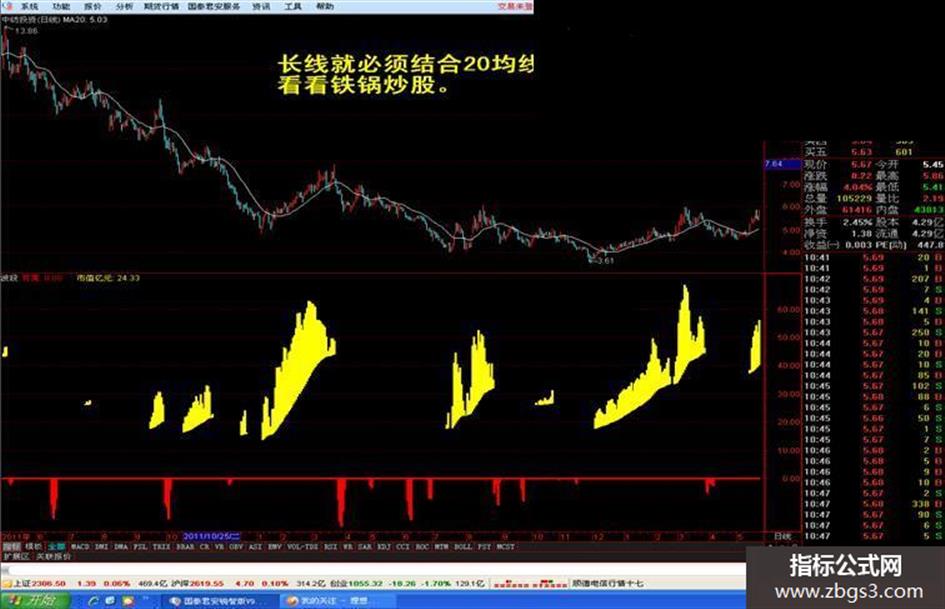This screenshot has width=945, height=609.
Task: Open the Windows 开始 start button
Action: click(35, 601)
